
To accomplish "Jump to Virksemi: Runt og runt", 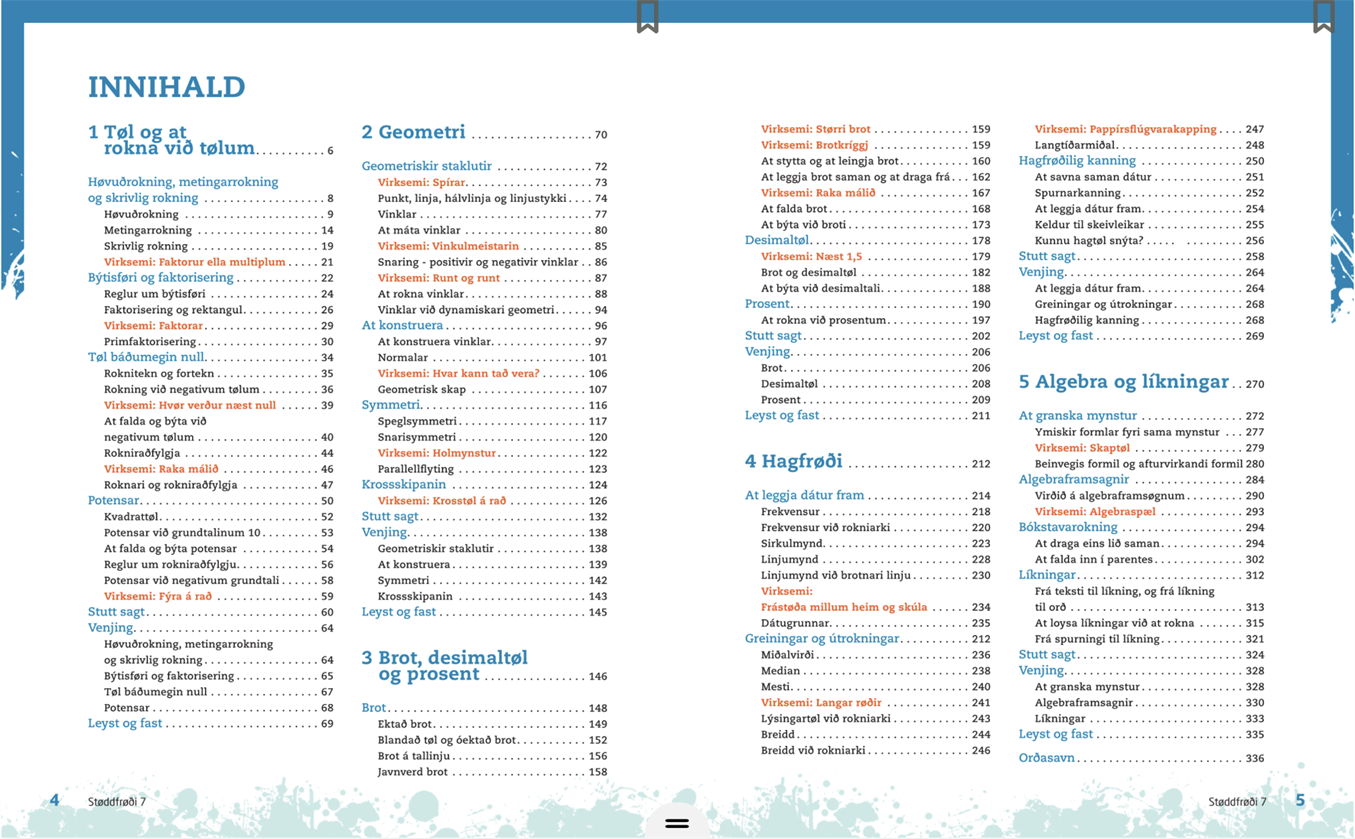I will [x=492, y=278].
